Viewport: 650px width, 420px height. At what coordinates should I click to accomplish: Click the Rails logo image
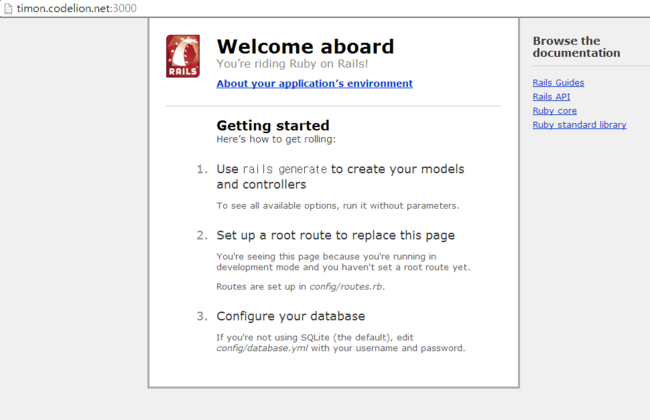click(x=183, y=56)
